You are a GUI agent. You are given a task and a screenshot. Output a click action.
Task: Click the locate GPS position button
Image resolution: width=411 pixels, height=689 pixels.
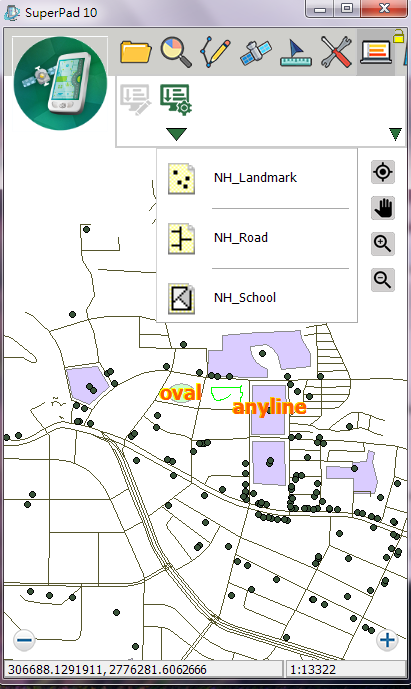383,172
